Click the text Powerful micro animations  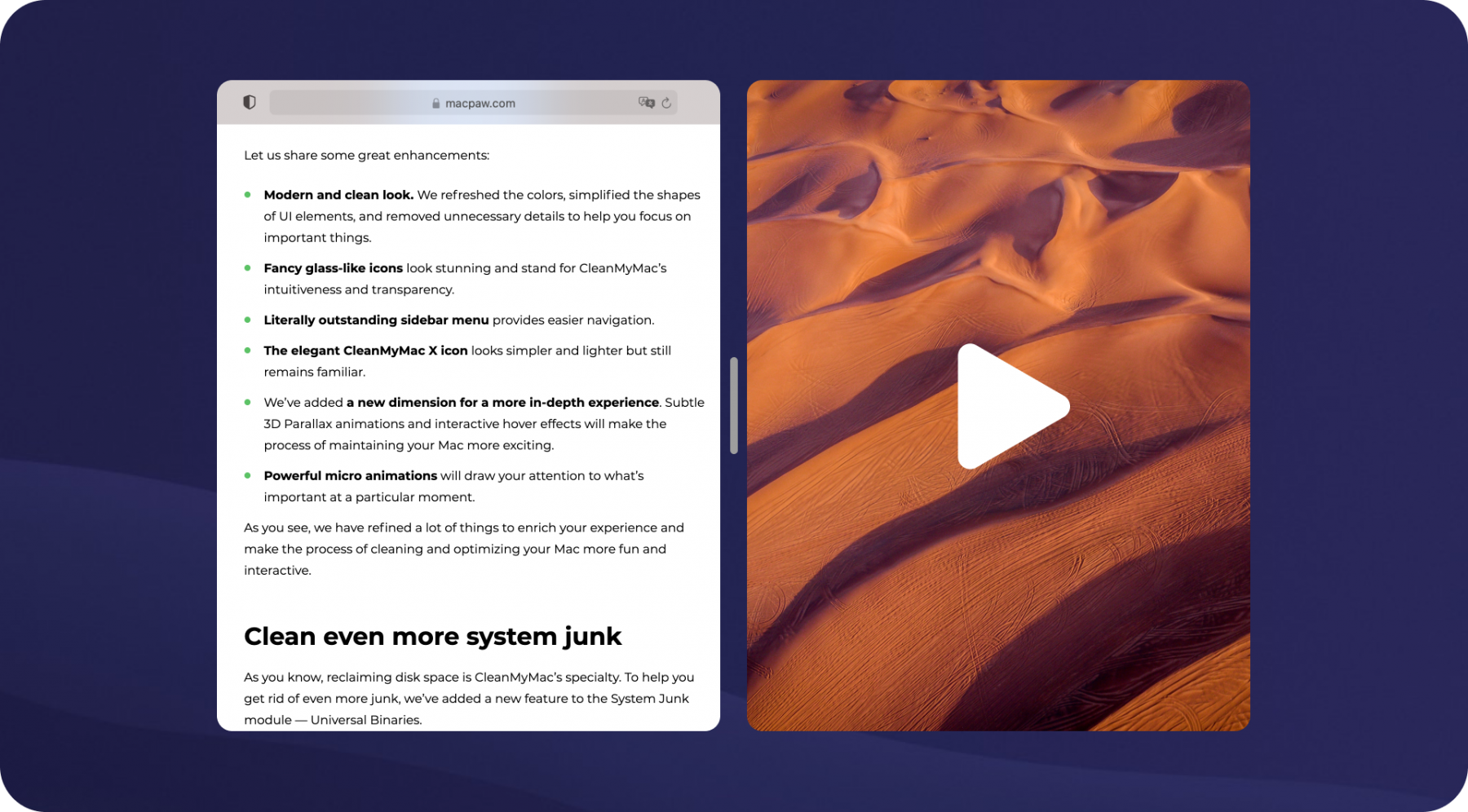pyautogui.click(x=351, y=476)
